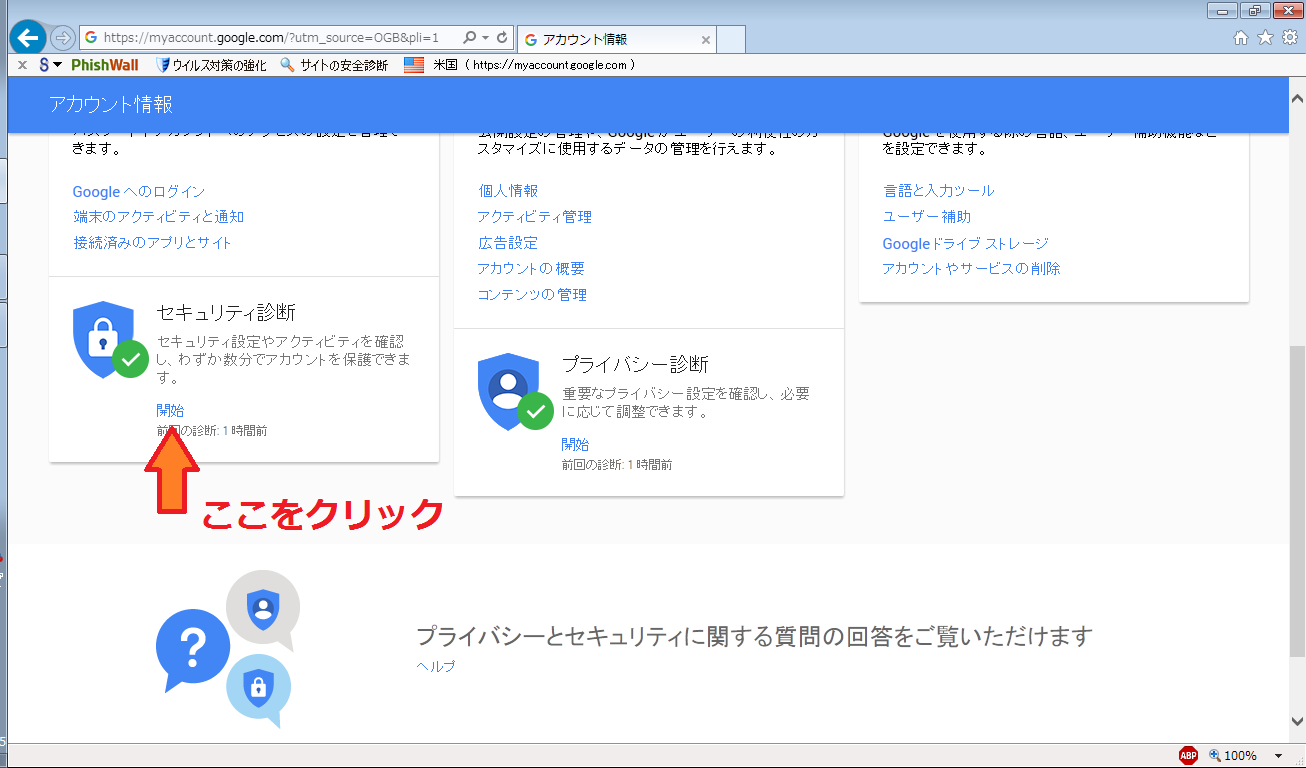Screen dimensions: 1306x768
Task: Click the search magnifier in address bar
Action: (469, 38)
